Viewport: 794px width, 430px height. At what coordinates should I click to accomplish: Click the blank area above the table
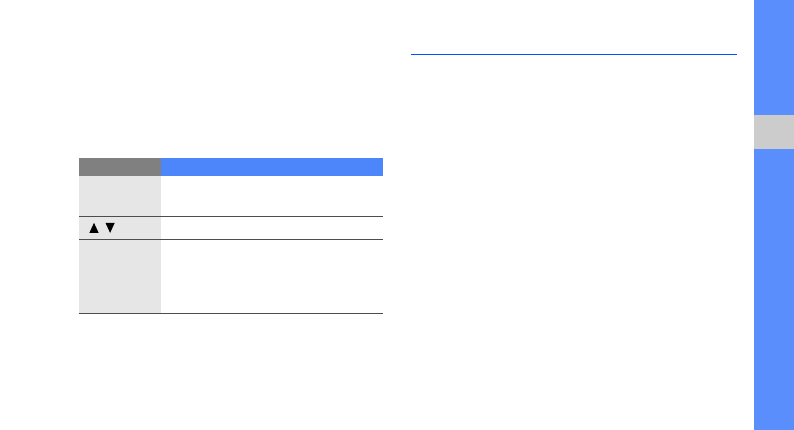pos(231,79)
